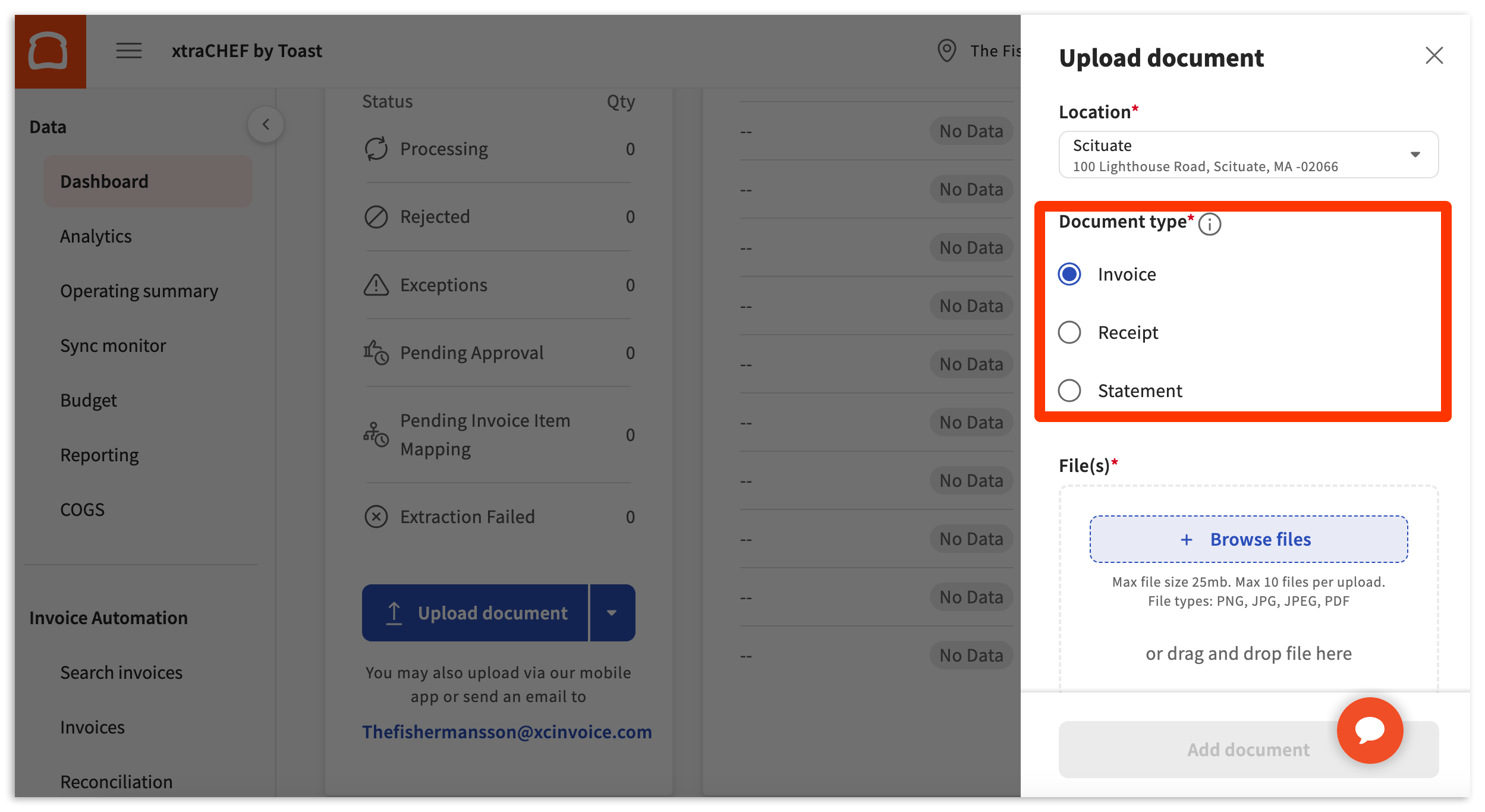This screenshot has width=1485, height=812.
Task: Click the Extraction Failed circle-x icon
Action: coord(376,517)
